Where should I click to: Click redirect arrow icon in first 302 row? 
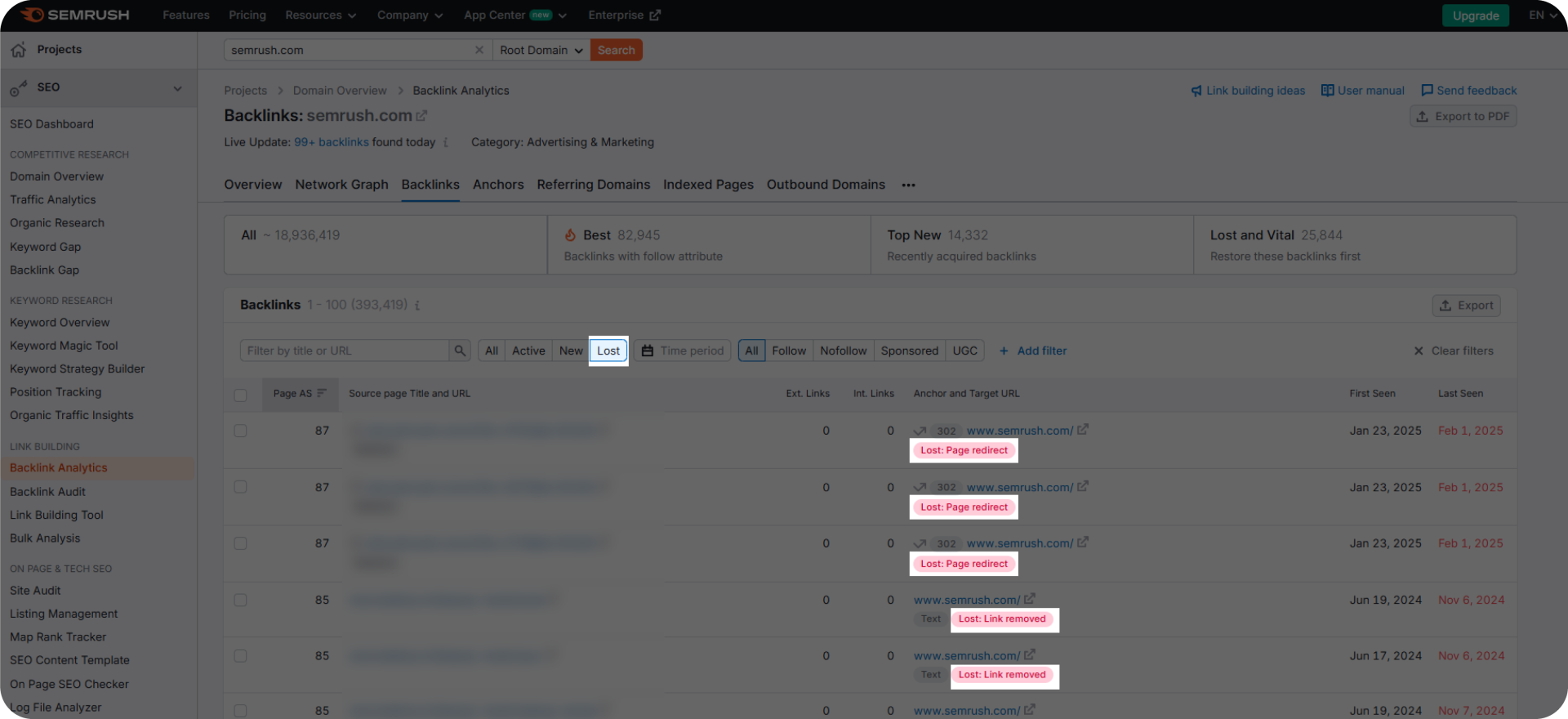[x=920, y=431]
